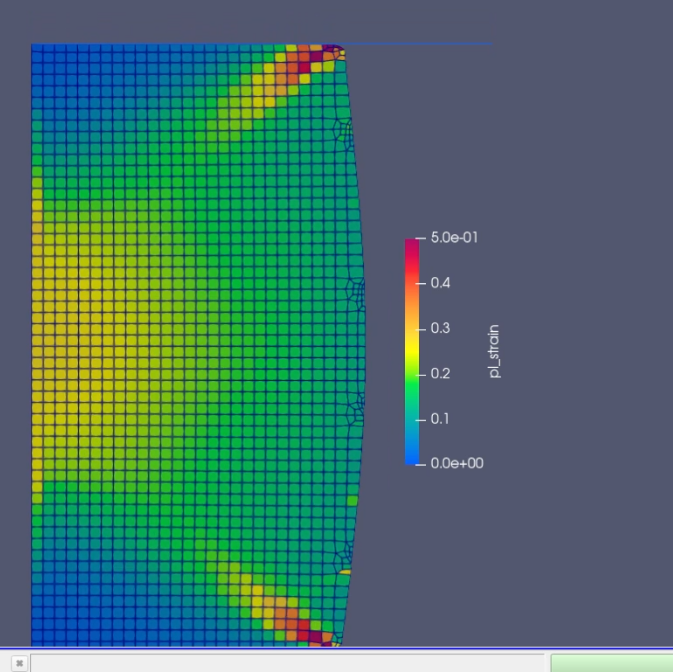Click the 0.3 tick label on legend
The height and width of the screenshot is (672, 673).
440,328
